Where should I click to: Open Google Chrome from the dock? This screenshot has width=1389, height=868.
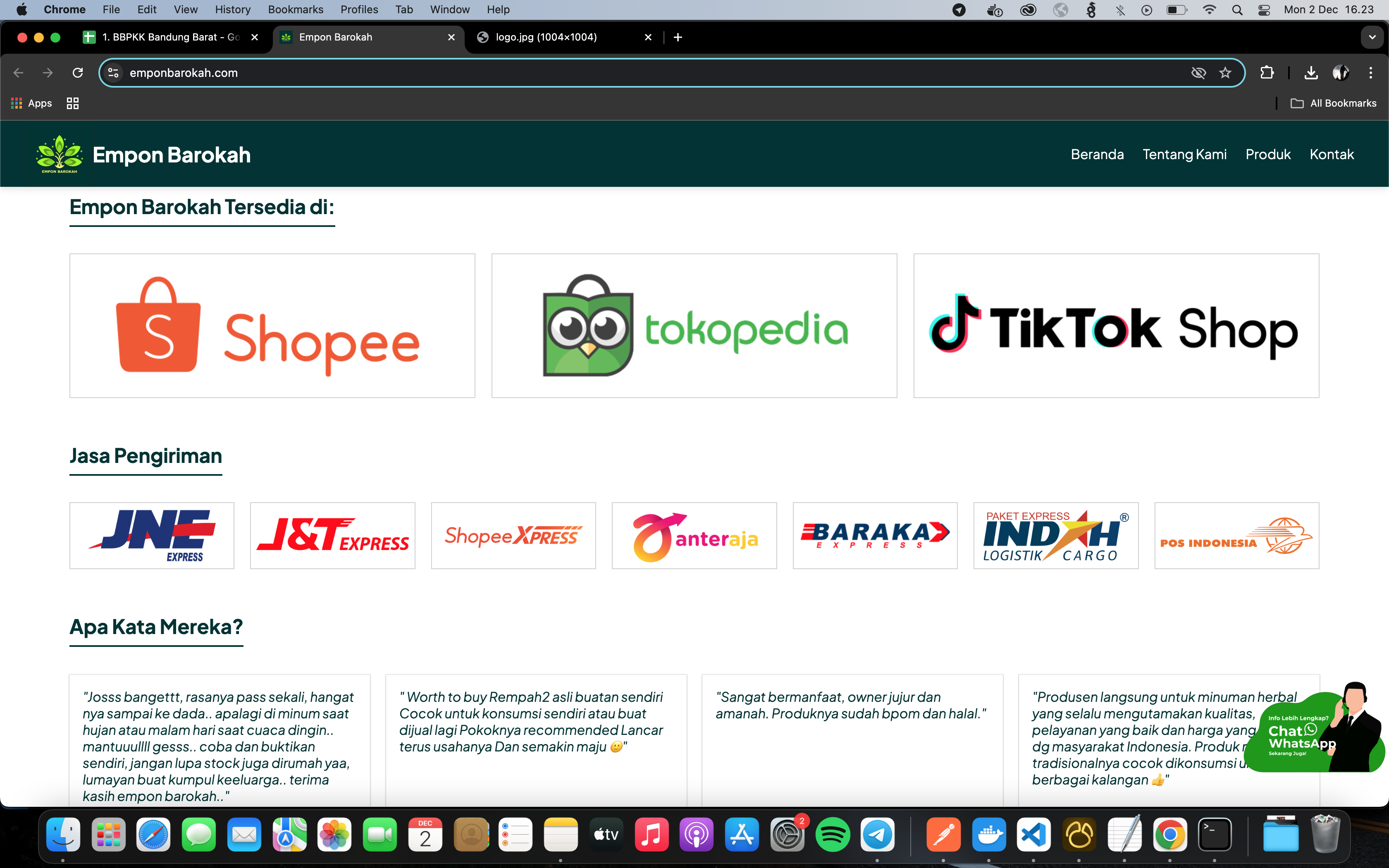coord(1170,835)
